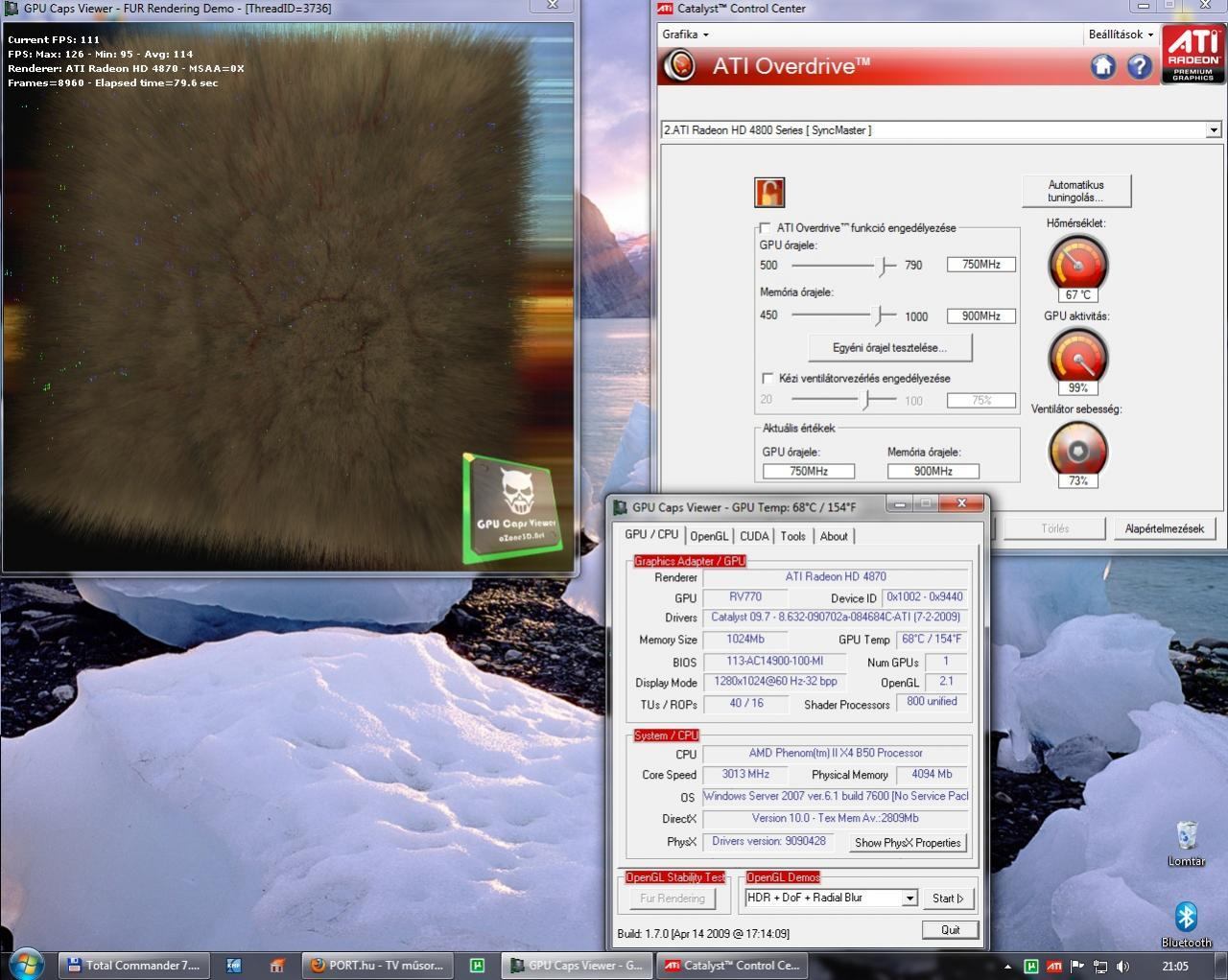Screen dimensions: 1228x980
Task: Click the Drivers Catalyst 09.7 field
Action: pos(836,618)
